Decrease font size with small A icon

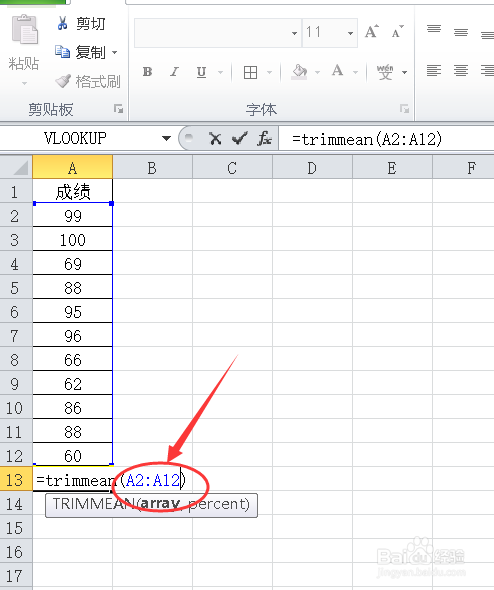pos(397,32)
